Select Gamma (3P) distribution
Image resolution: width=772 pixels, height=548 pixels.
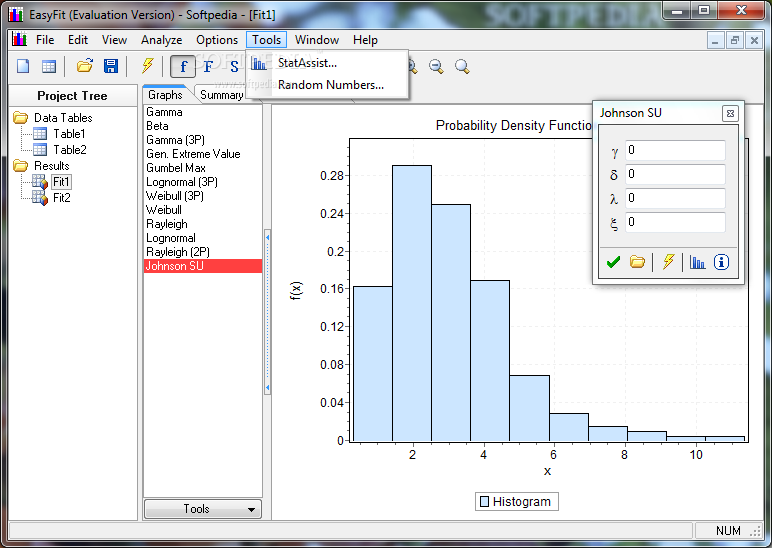pyautogui.click(x=202, y=140)
